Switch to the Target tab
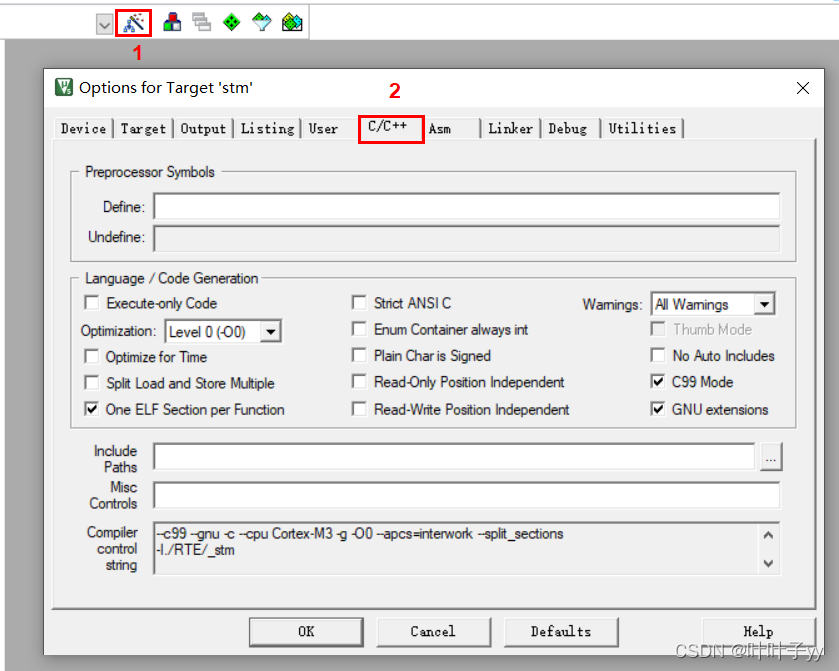Screen dimensions: 839x671 pos(143,129)
